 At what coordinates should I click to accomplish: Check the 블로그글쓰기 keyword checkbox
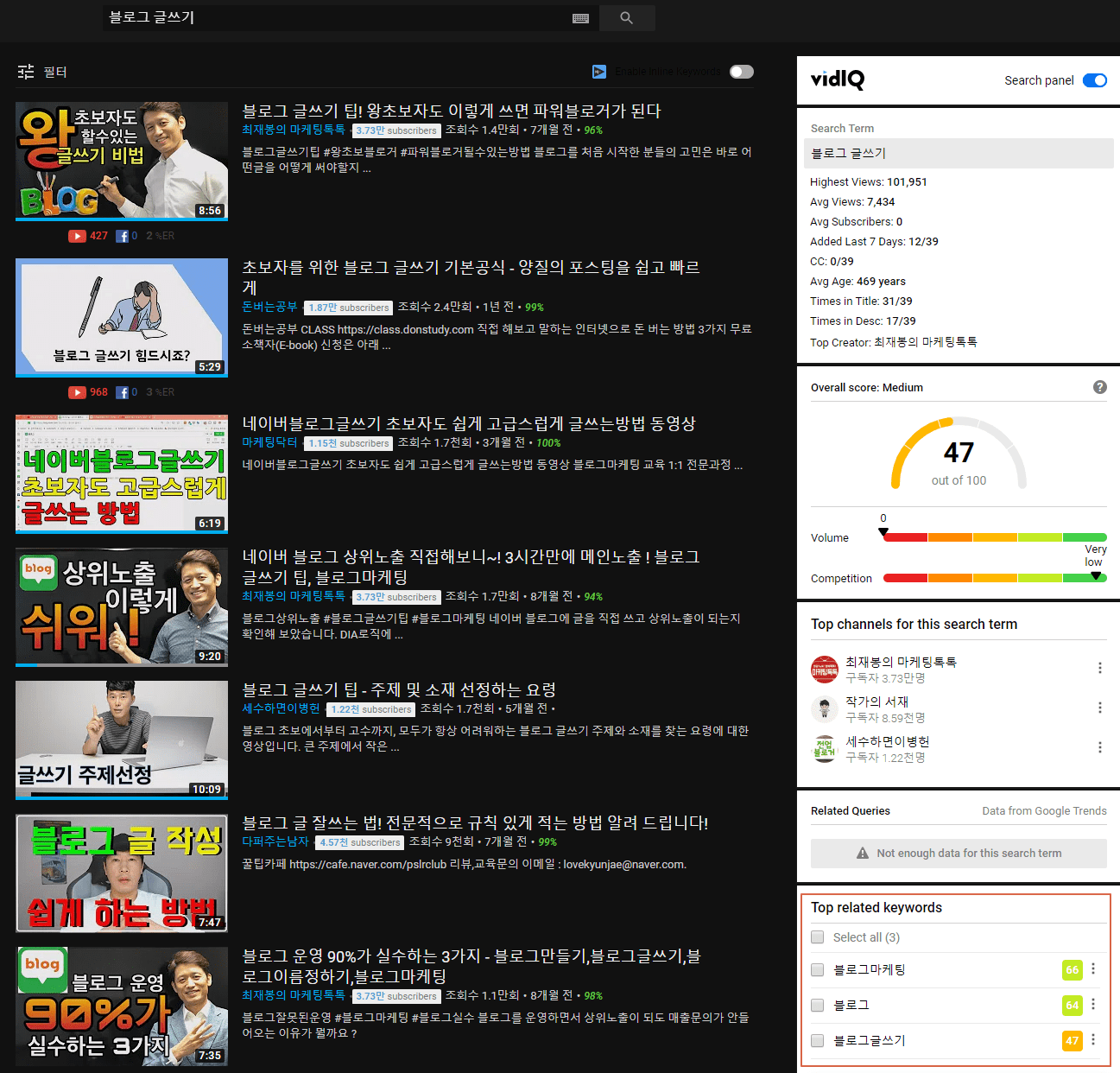coord(818,1040)
